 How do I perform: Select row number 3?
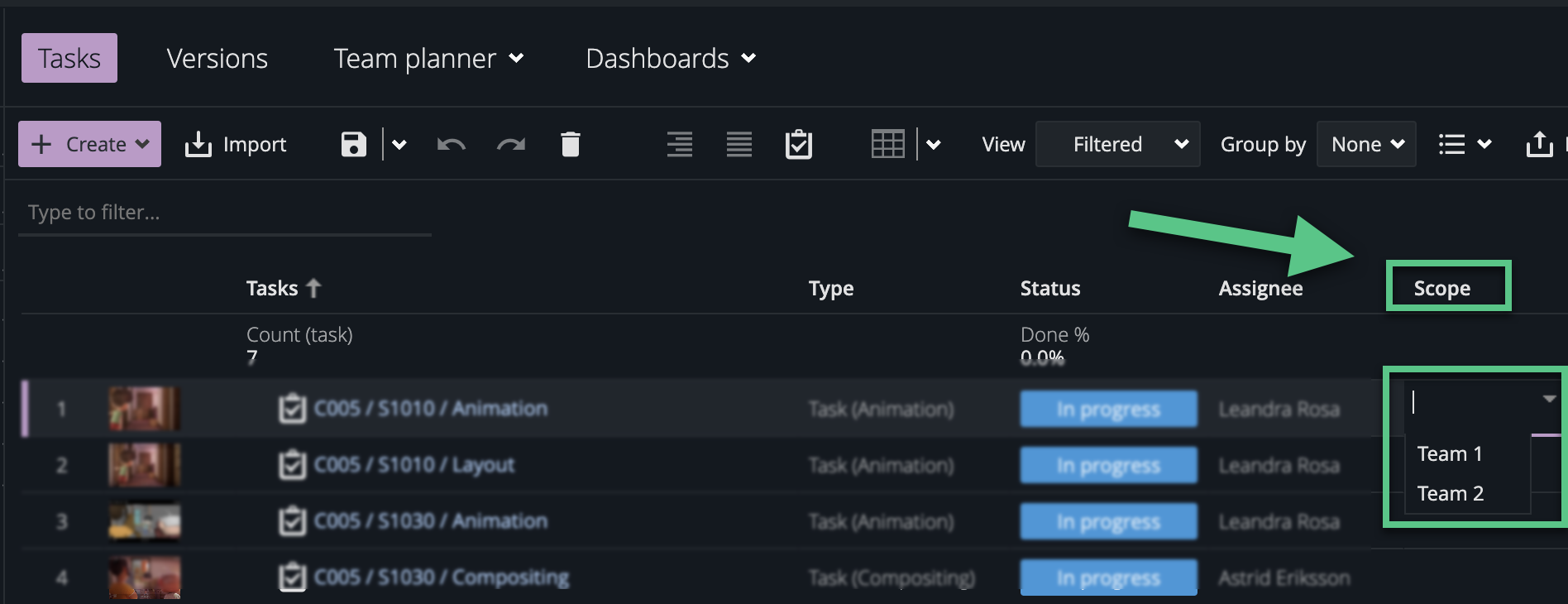click(x=62, y=521)
